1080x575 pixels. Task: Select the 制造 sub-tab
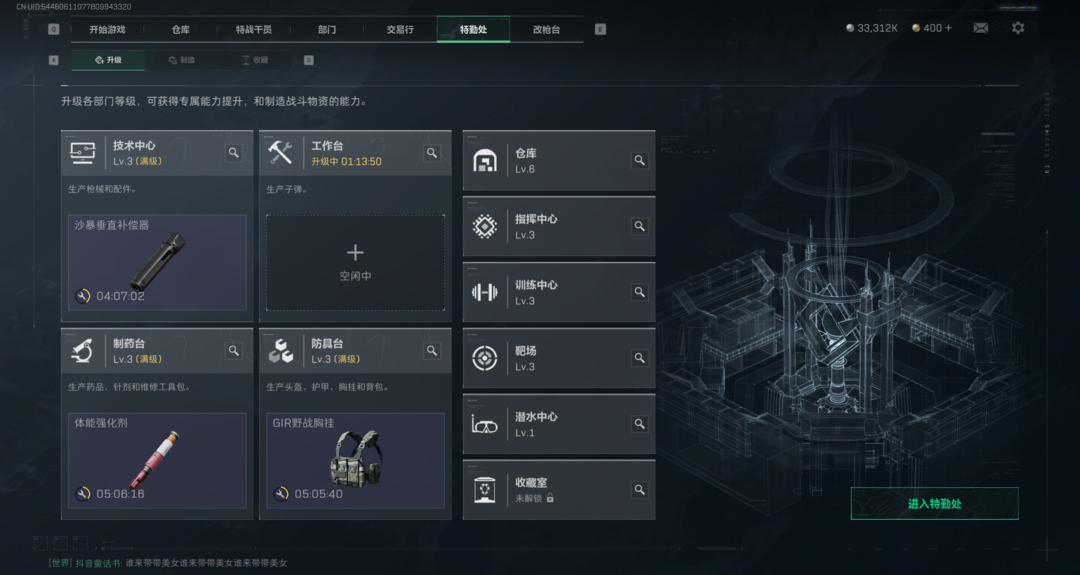182,60
